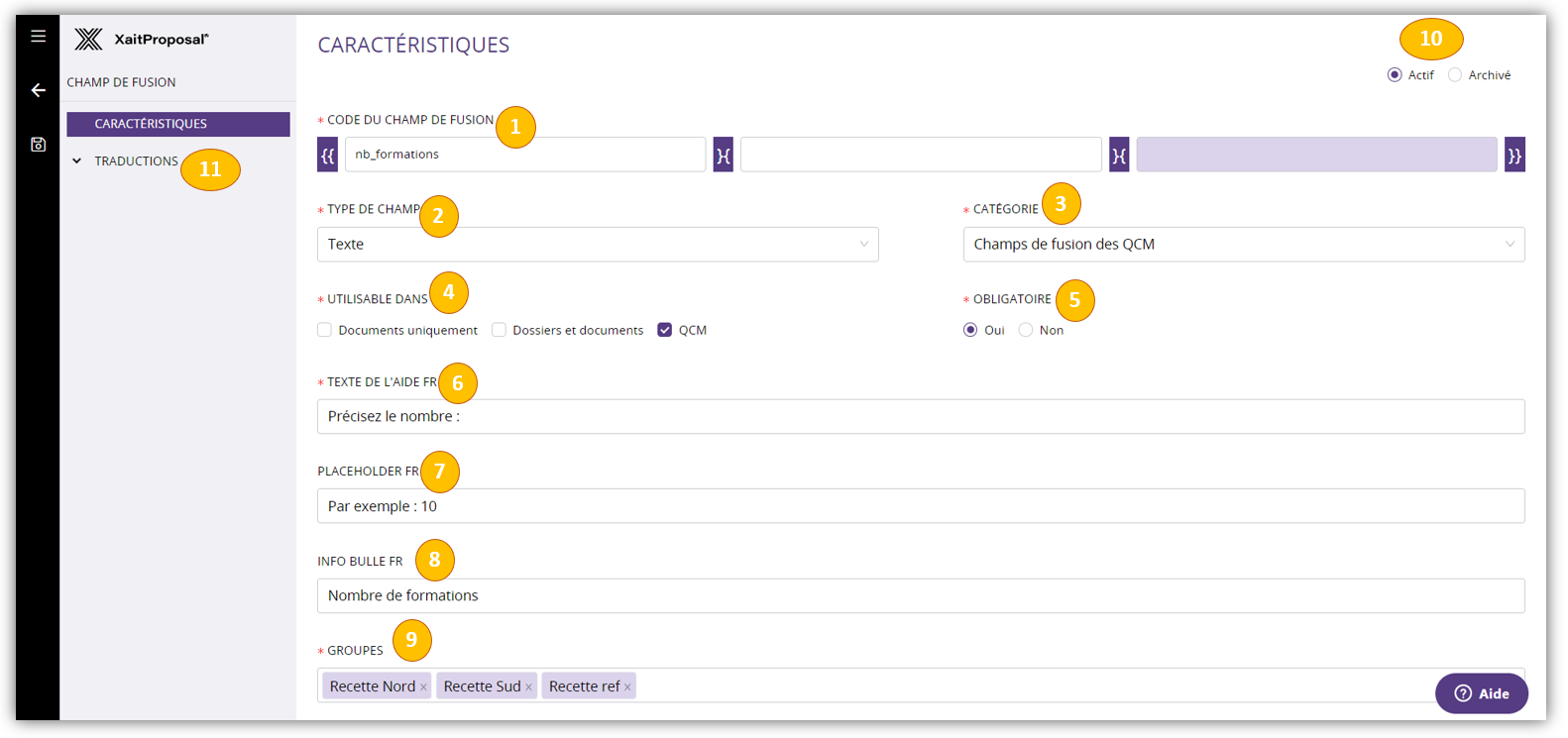Remove the Recette ref group tag
The image size is (1568, 738).
pyautogui.click(x=627, y=687)
